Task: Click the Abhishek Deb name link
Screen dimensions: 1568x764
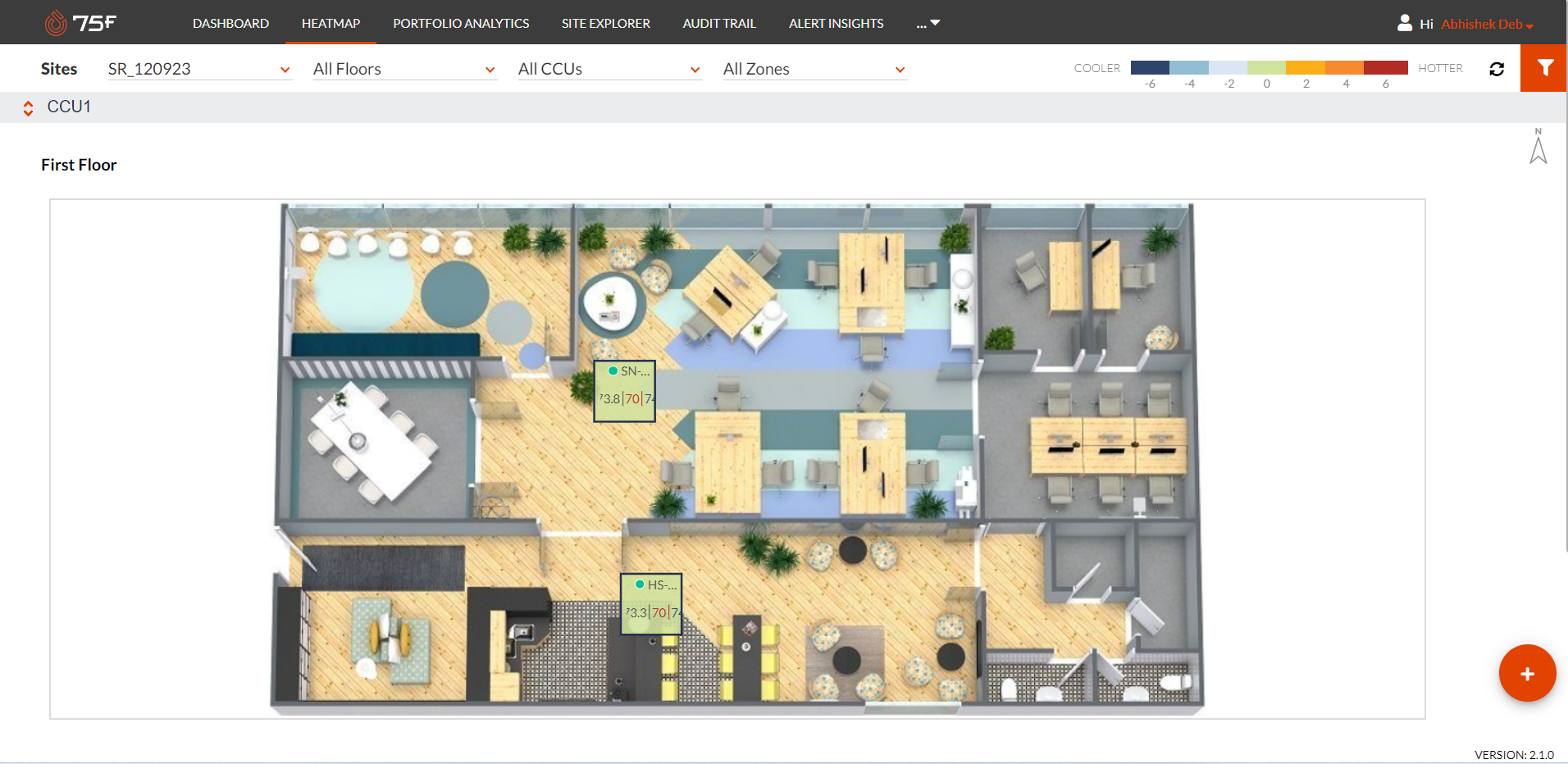Action: point(1482,24)
